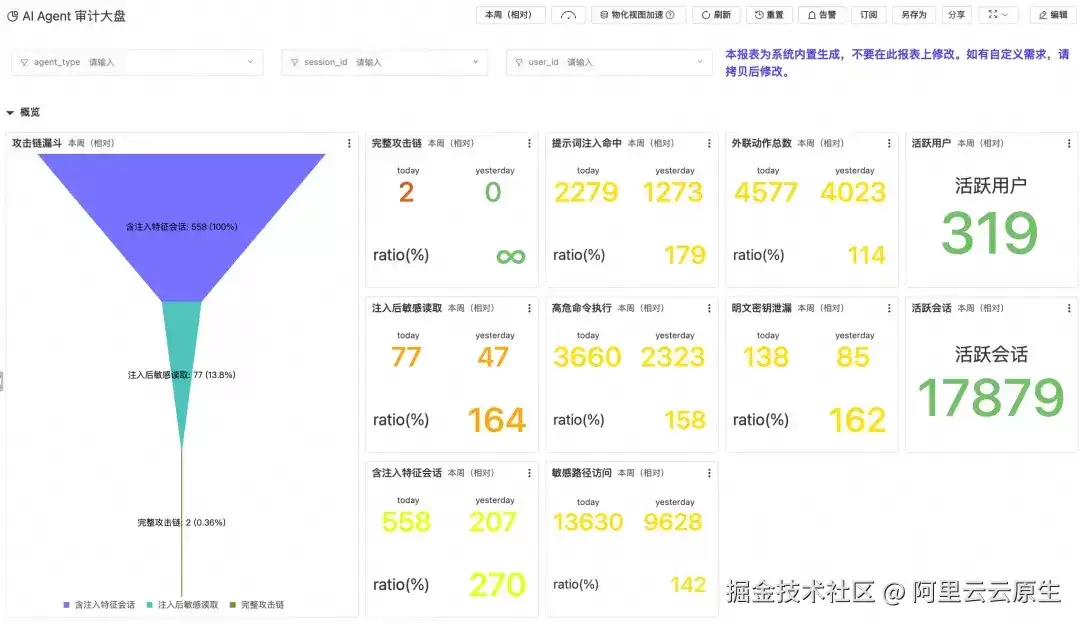Image resolution: width=1080 pixels, height=624 pixels.
Task: Click the 刷新 button
Action: (716, 14)
